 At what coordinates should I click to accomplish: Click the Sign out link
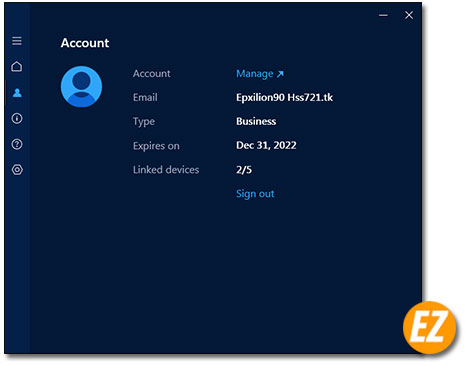coord(255,194)
